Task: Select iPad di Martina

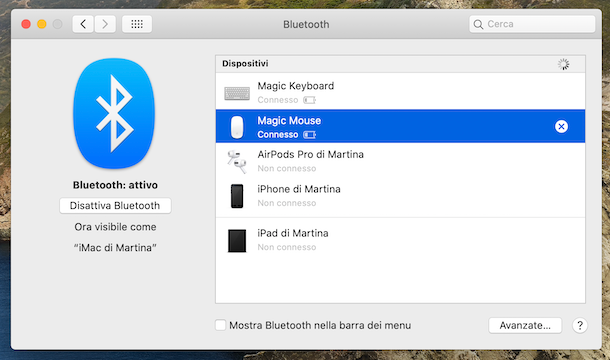Action: 400,240
